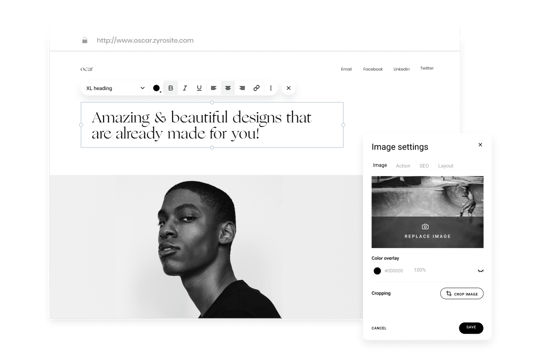Screen dimensions: 540x360
Task: Save the image settings
Action: coord(471,328)
